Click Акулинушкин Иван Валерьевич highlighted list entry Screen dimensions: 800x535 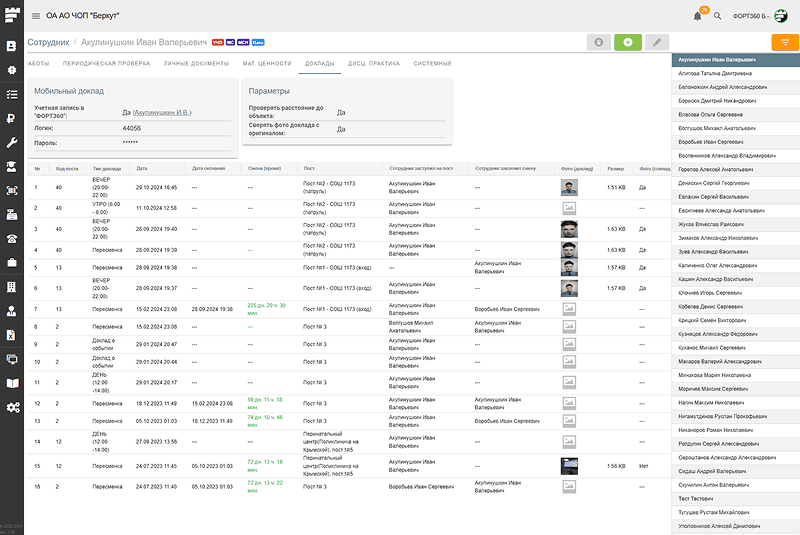coord(736,60)
